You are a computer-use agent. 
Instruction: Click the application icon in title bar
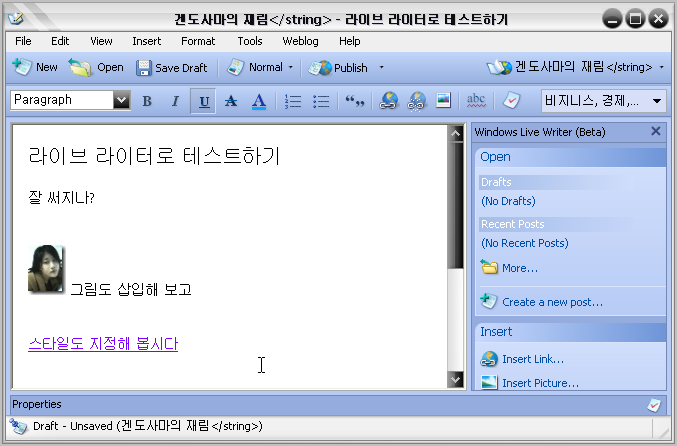(16, 18)
